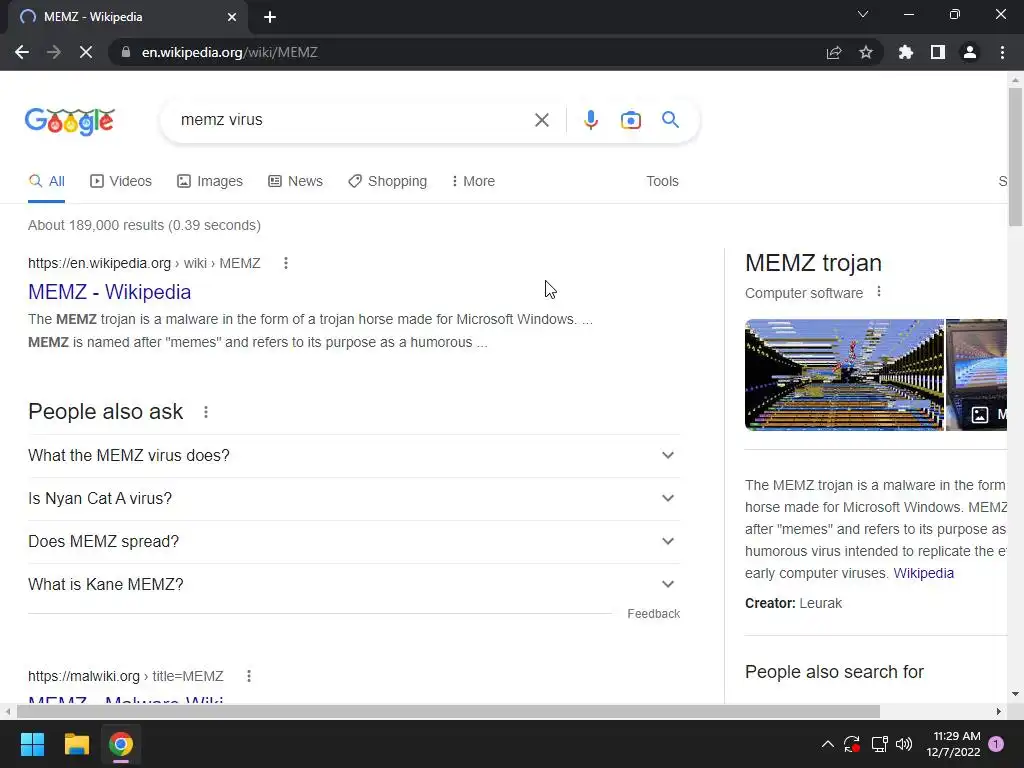Clear the search box text
Screen dimensions: 1024x768
click(541, 120)
